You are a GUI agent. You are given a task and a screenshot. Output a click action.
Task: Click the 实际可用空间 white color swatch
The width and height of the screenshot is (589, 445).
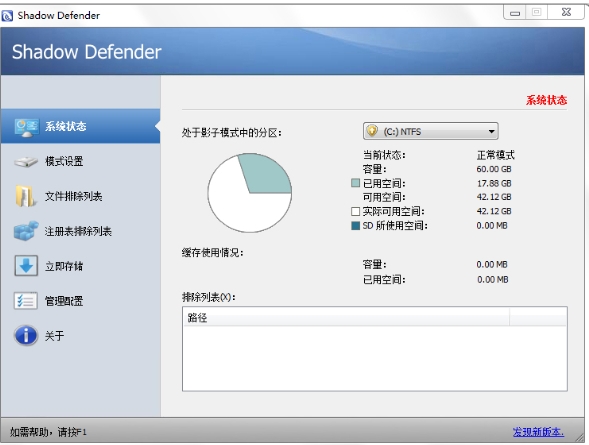(x=355, y=211)
